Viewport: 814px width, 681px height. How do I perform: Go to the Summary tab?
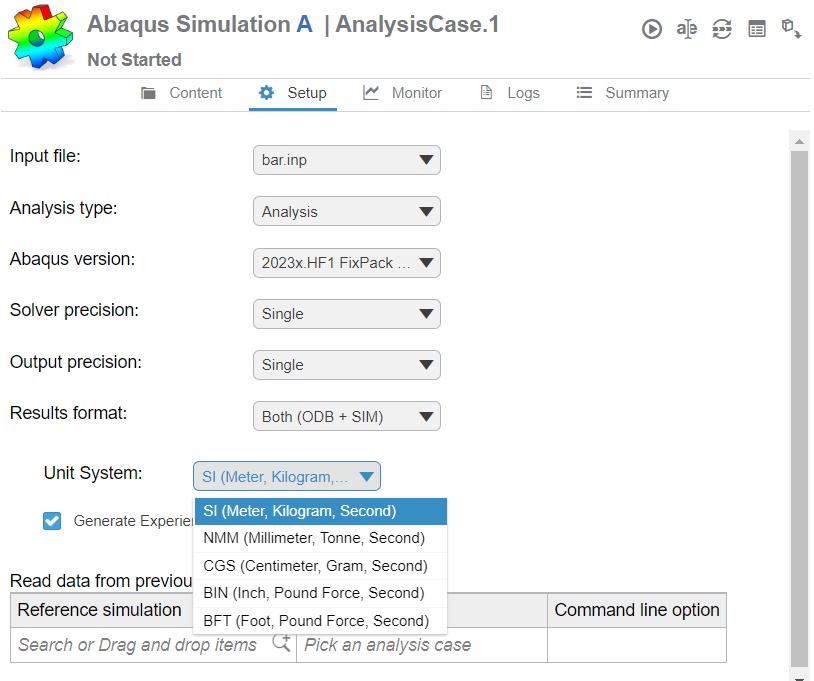tap(623, 93)
